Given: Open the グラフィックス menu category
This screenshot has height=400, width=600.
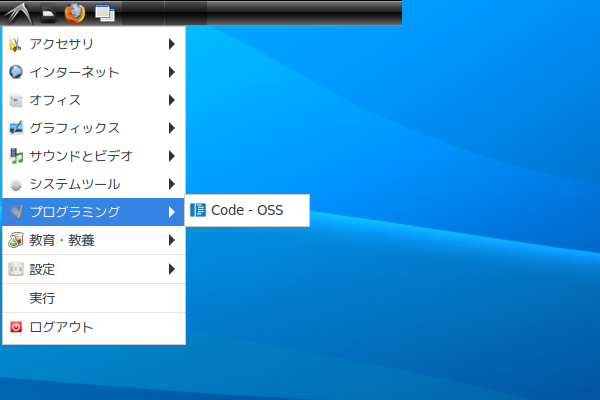Looking at the screenshot, I should [x=94, y=128].
